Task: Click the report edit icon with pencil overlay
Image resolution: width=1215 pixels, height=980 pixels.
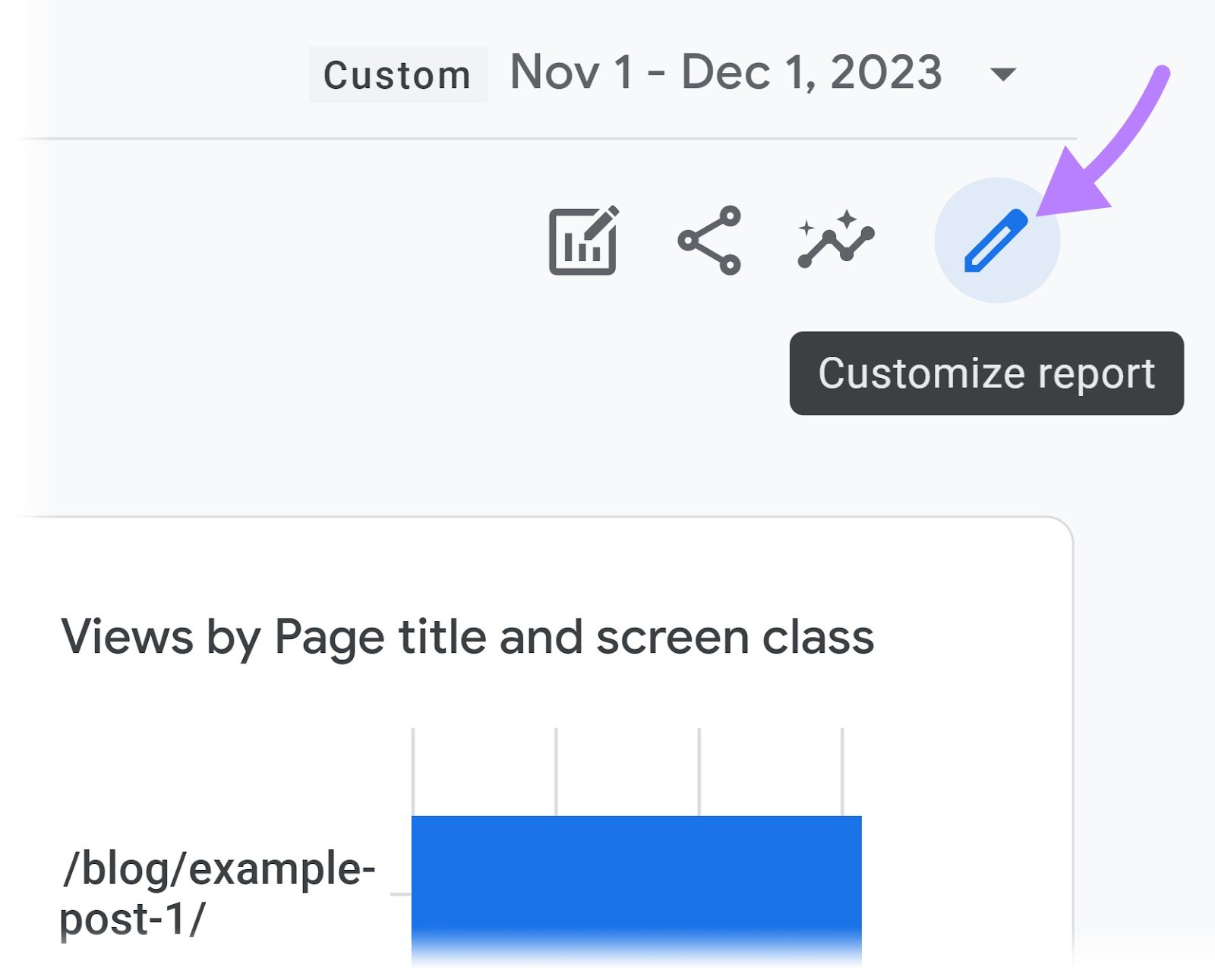Action: (585, 241)
